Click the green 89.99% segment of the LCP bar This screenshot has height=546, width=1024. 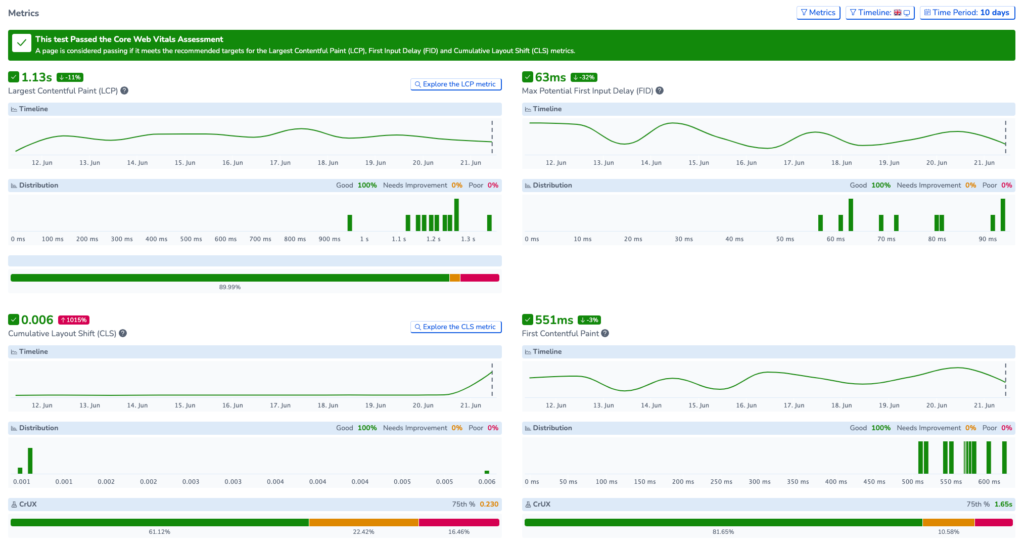pyautogui.click(x=230, y=278)
